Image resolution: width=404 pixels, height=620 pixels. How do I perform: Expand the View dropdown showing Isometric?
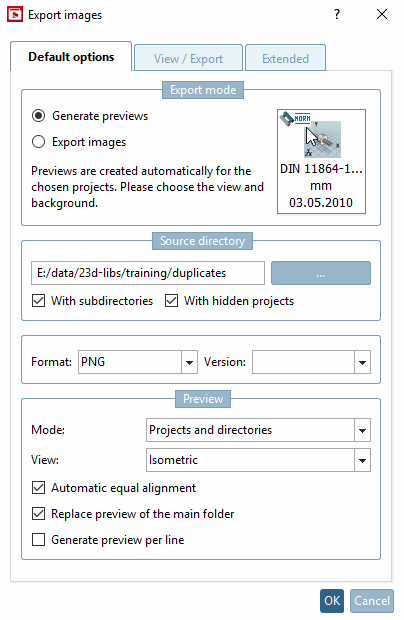(258, 460)
